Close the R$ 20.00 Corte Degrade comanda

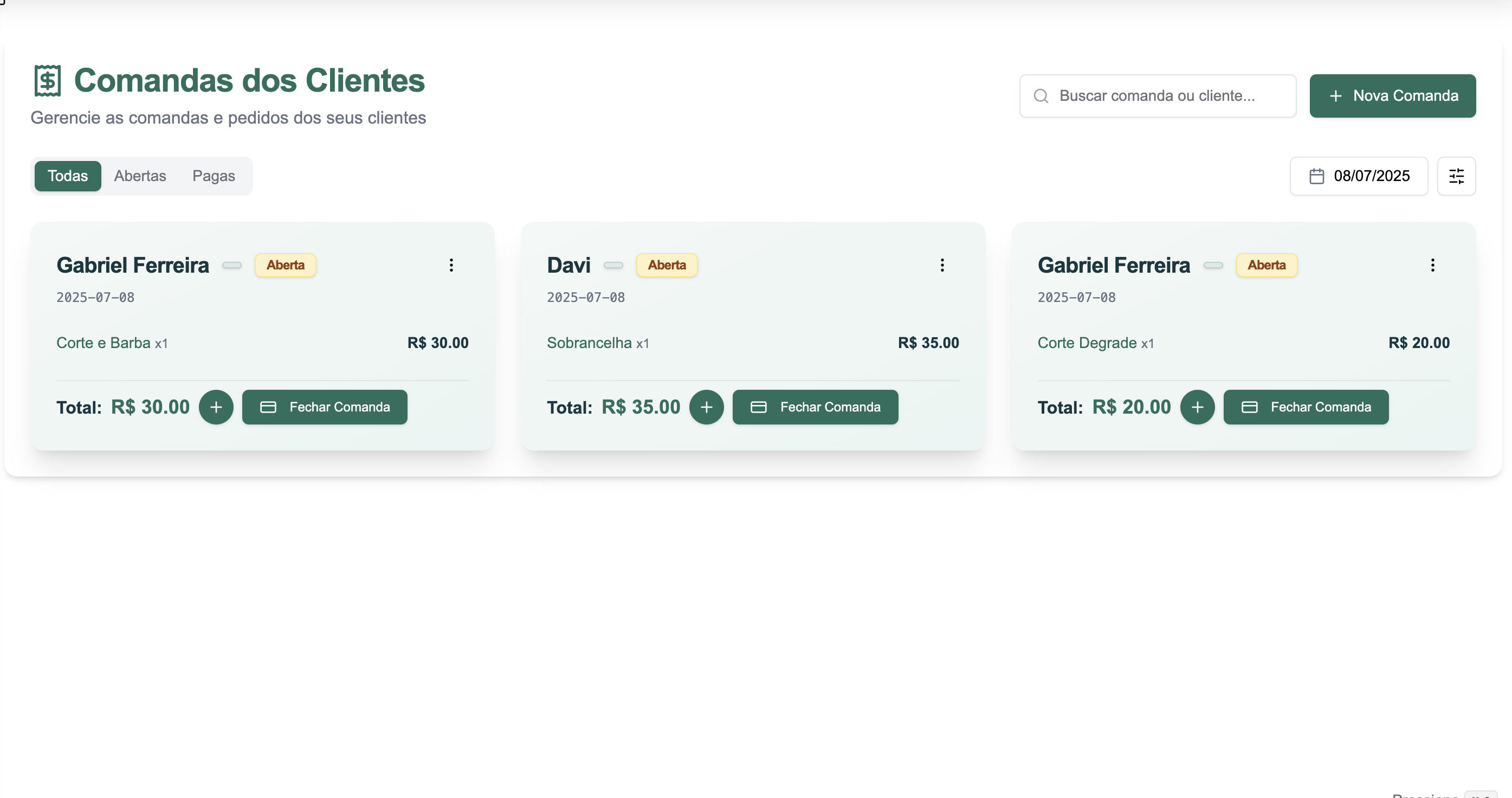click(x=1306, y=407)
